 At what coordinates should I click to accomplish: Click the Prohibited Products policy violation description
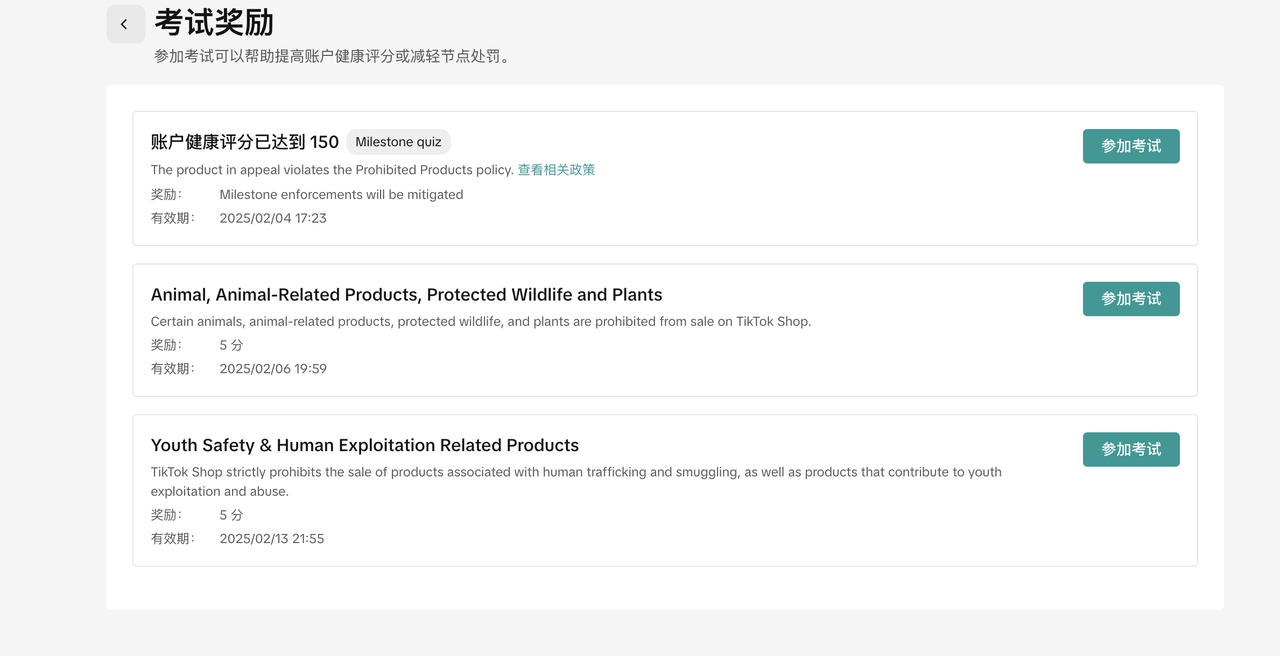[x=331, y=170]
